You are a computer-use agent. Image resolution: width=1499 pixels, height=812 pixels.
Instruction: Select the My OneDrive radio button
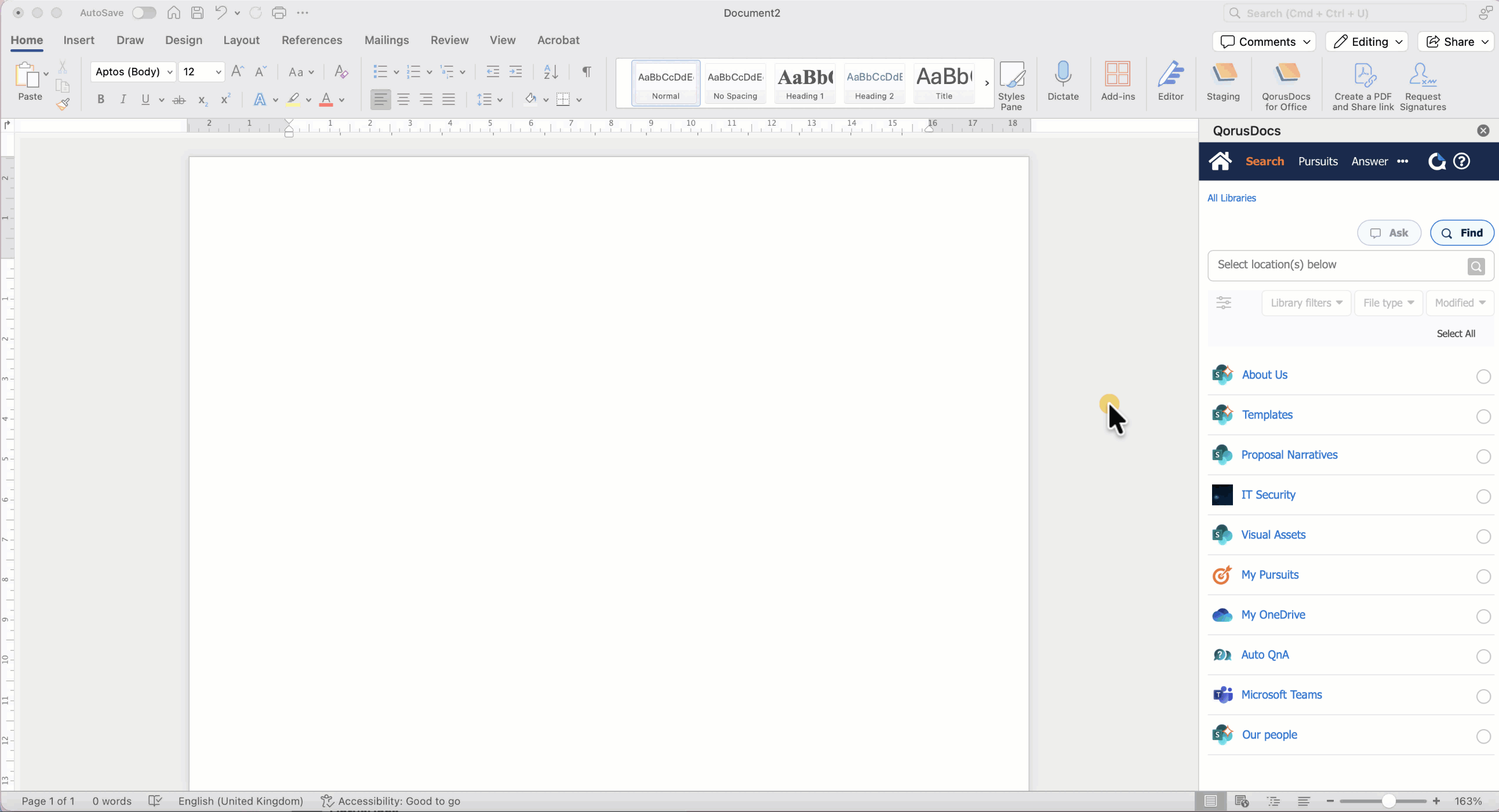pos(1483,617)
